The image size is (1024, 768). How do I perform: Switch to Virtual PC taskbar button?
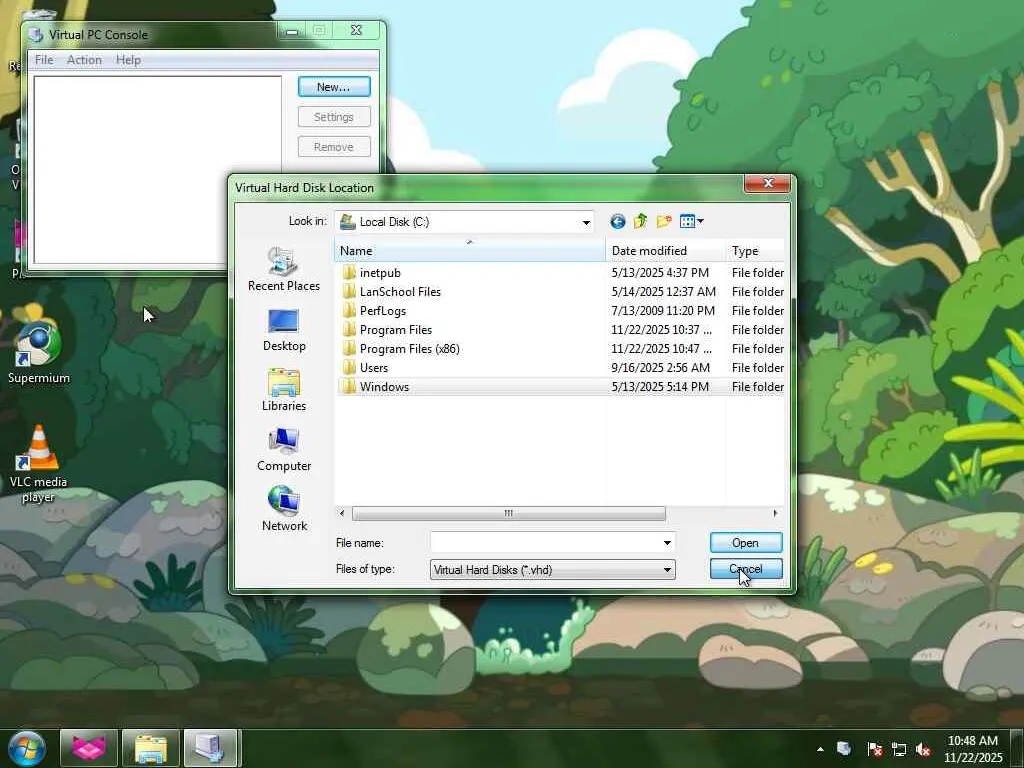(212, 748)
